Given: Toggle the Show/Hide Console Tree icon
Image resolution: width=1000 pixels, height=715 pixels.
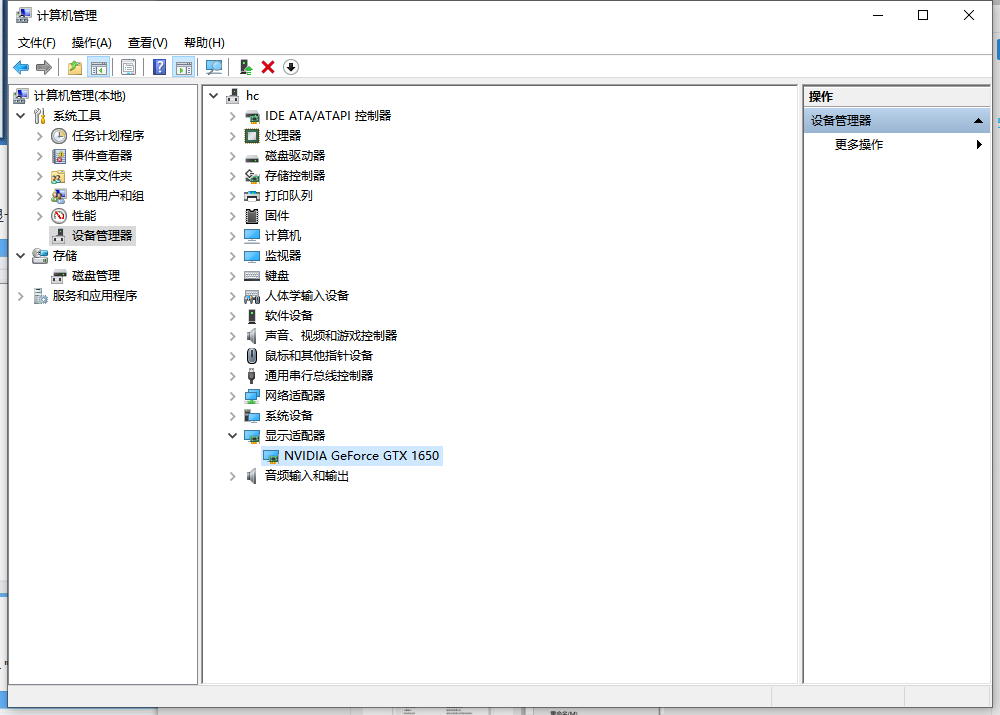Looking at the screenshot, I should pos(99,67).
